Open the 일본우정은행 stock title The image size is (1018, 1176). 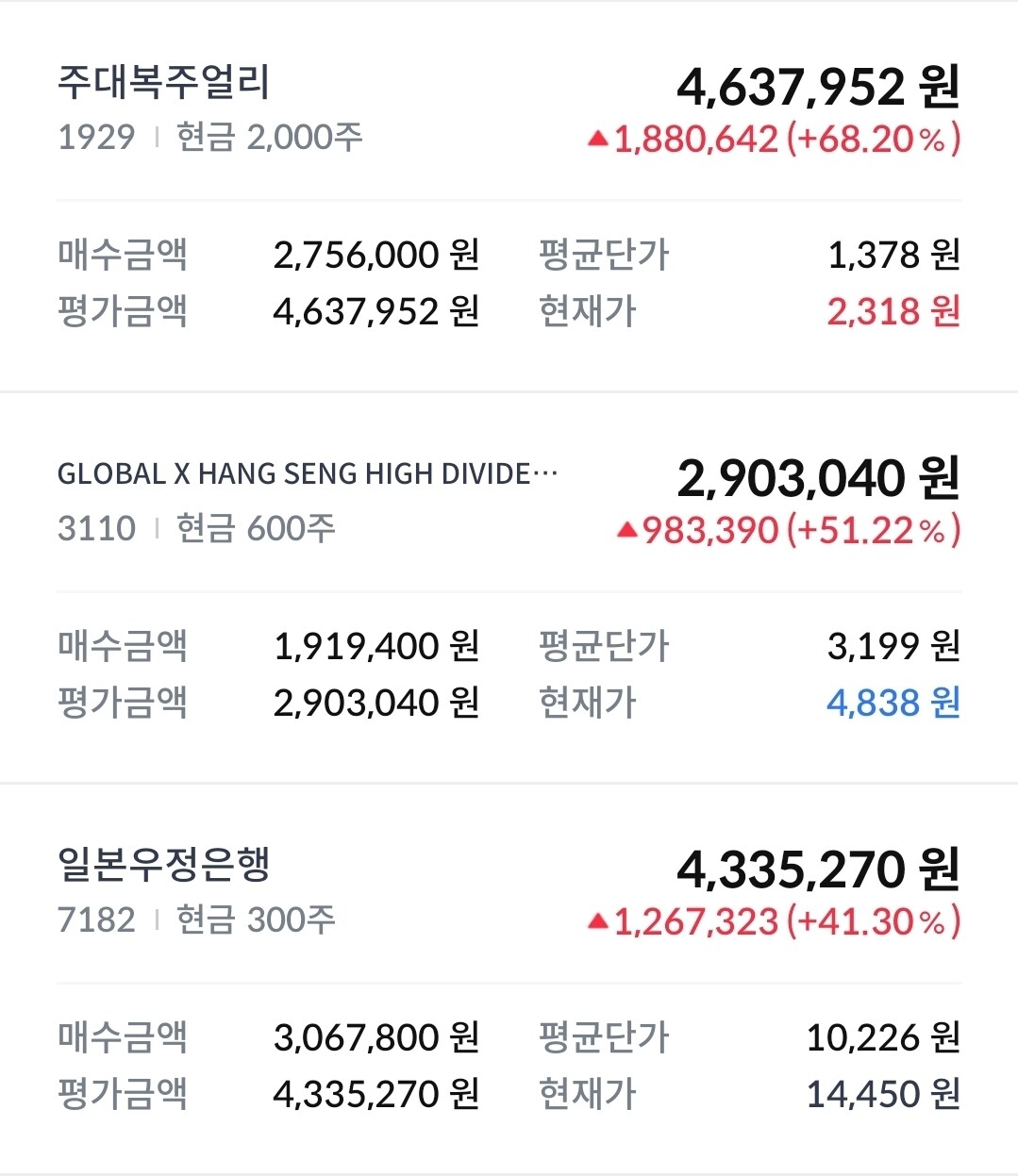tap(163, 864)
